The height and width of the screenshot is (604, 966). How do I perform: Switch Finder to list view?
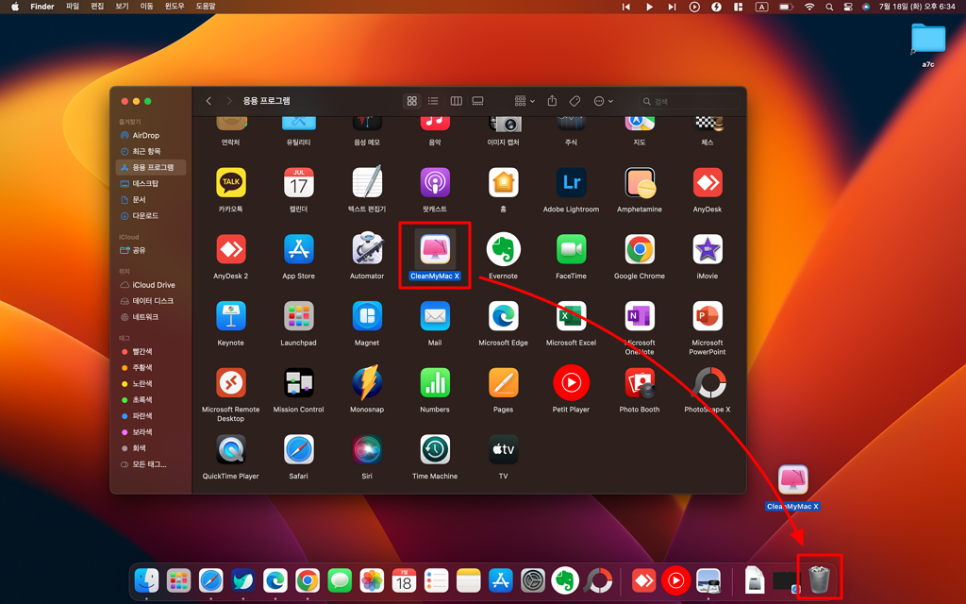433,101
